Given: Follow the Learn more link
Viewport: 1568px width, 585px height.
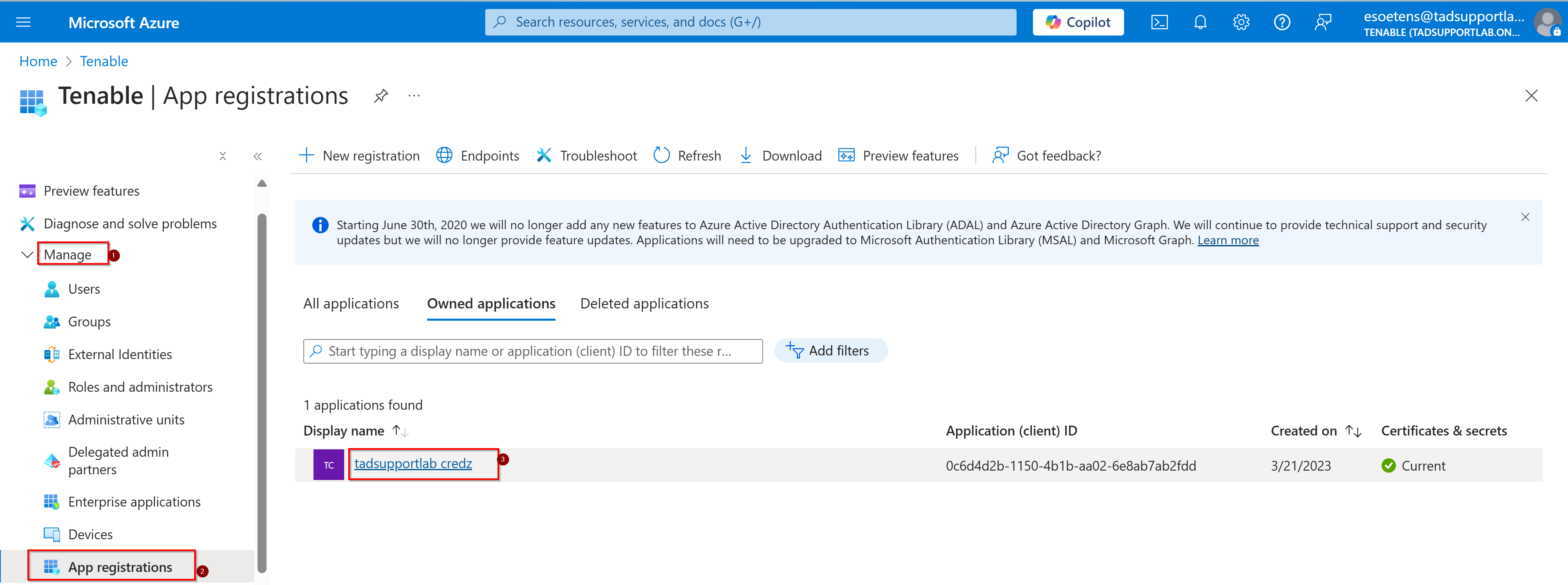Looking at the screenshot, I should (1228, 240).
